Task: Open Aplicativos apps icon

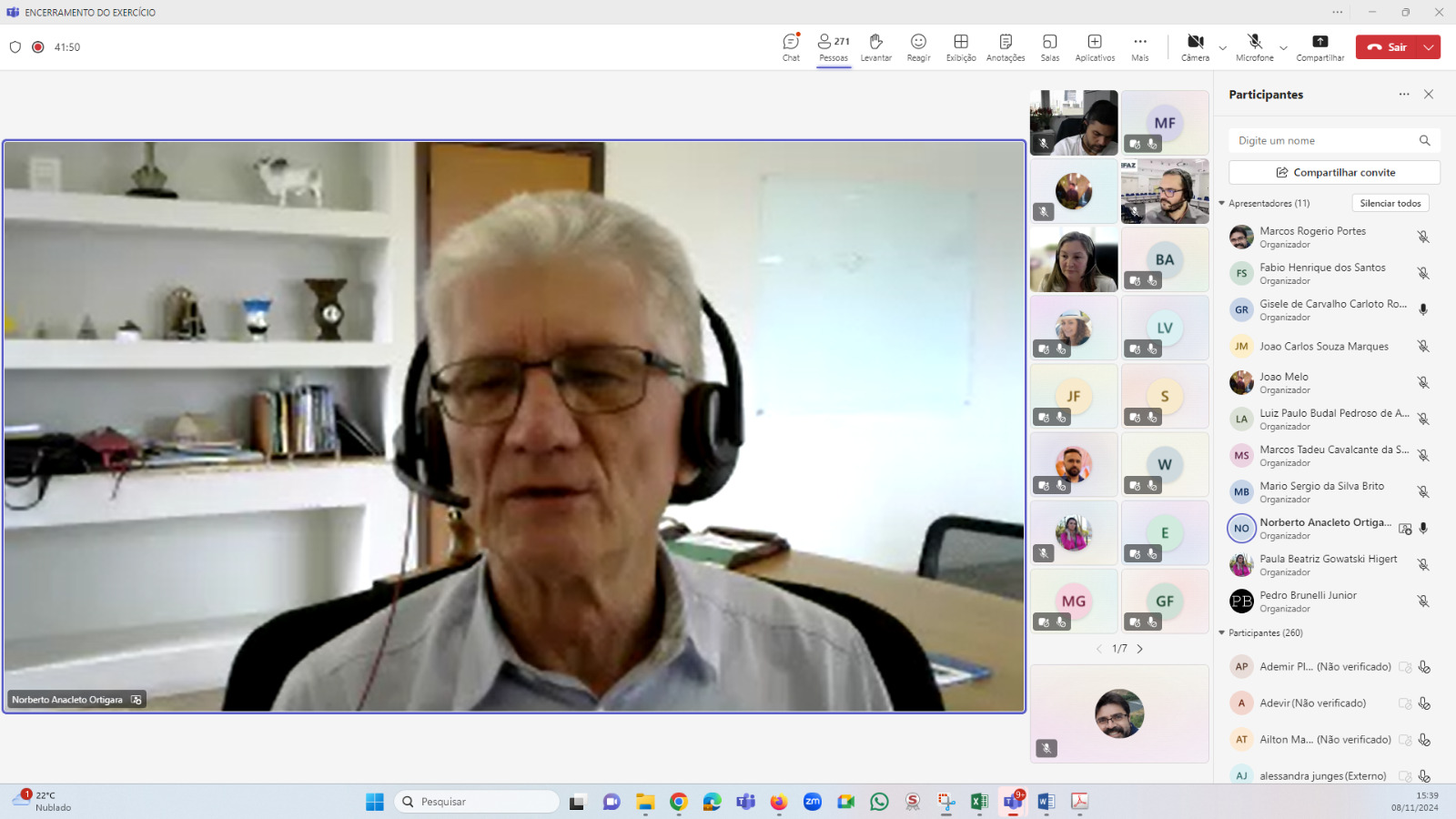Action: (x=1095, y=47)
